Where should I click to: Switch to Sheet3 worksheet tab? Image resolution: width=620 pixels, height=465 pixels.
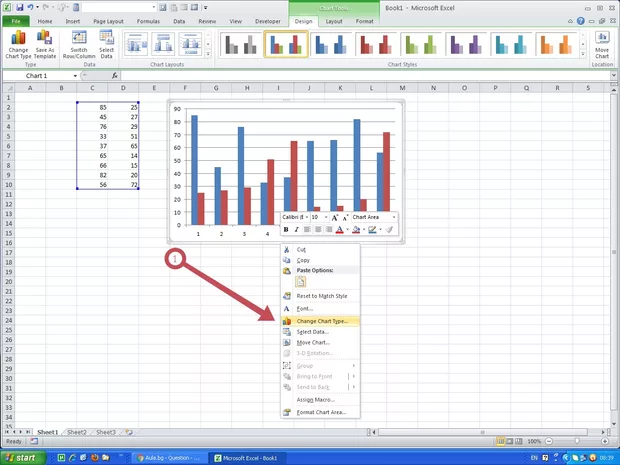pyautogui.click(x=106, y=432)
